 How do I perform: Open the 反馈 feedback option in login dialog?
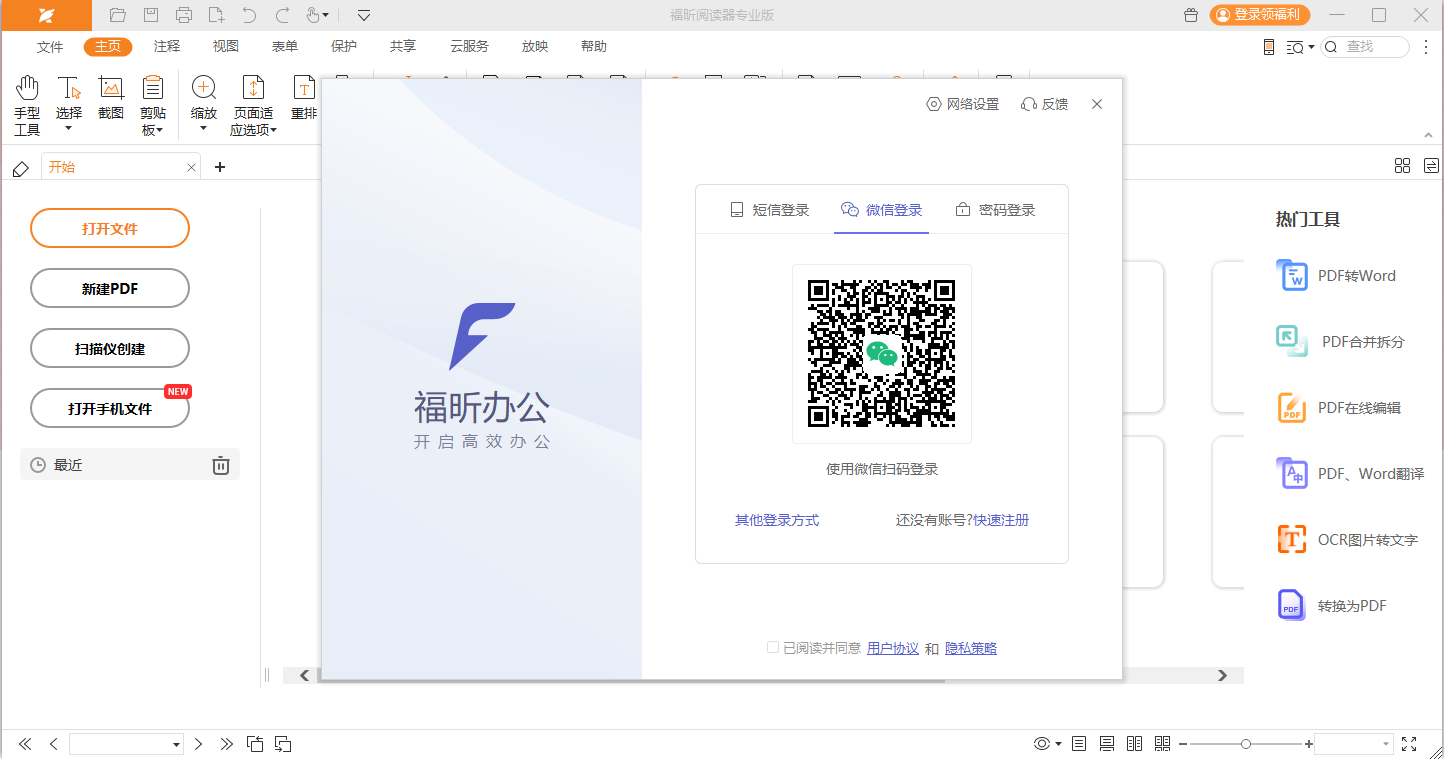[1044, 104]
